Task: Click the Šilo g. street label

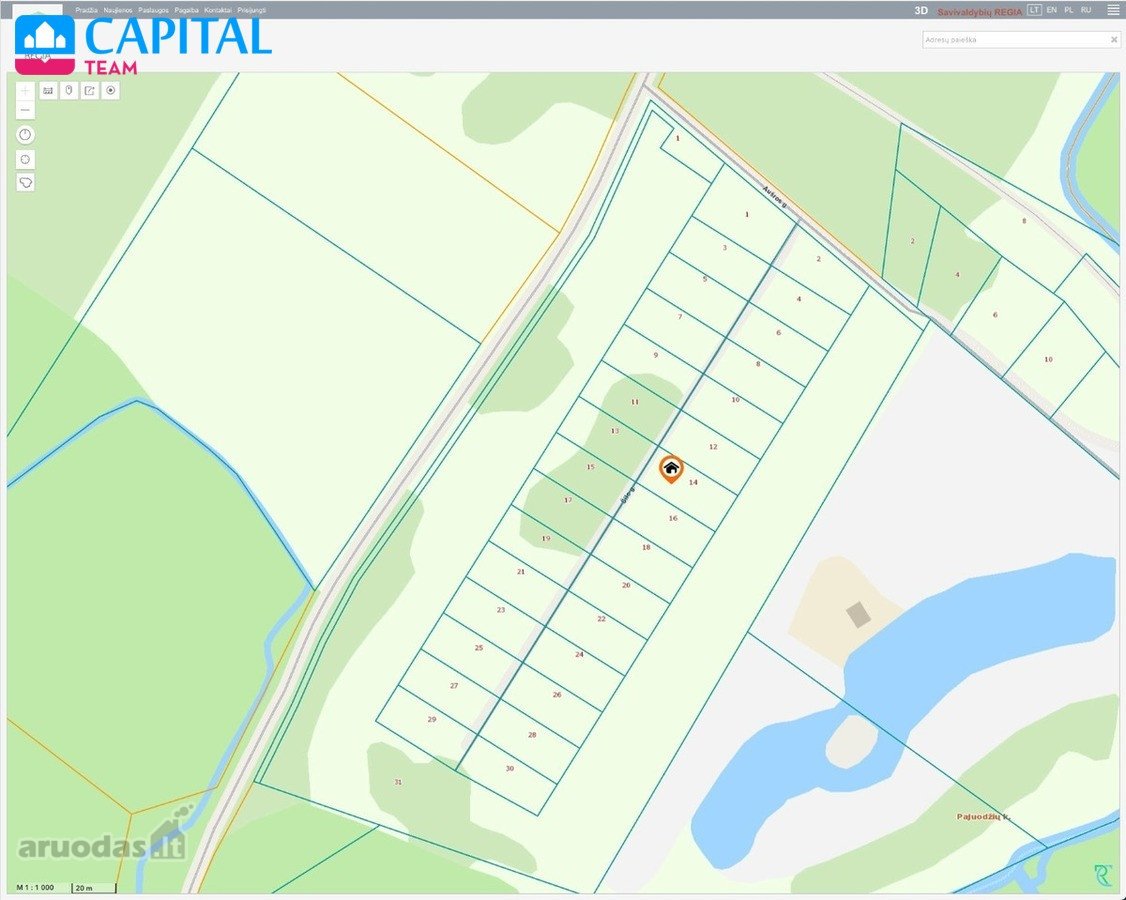Action: 627,495
